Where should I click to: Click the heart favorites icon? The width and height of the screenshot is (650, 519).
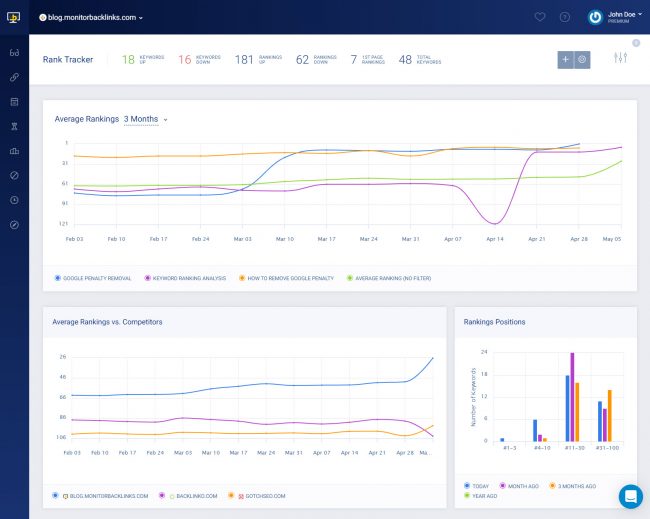tap(541, 17)
